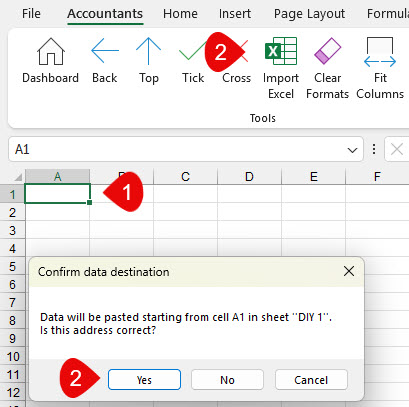Select cell A1 in the sheet

(x=57, y=193)
